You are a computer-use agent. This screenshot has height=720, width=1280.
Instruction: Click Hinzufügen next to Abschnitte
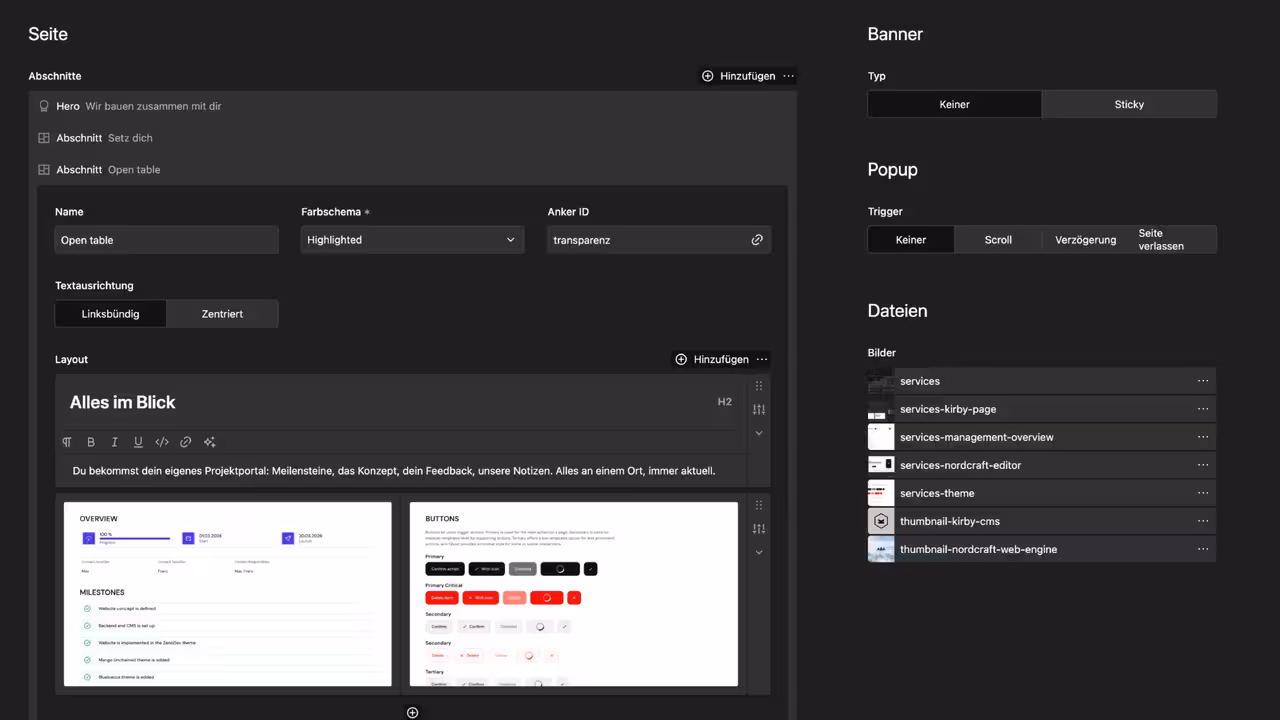738,76
